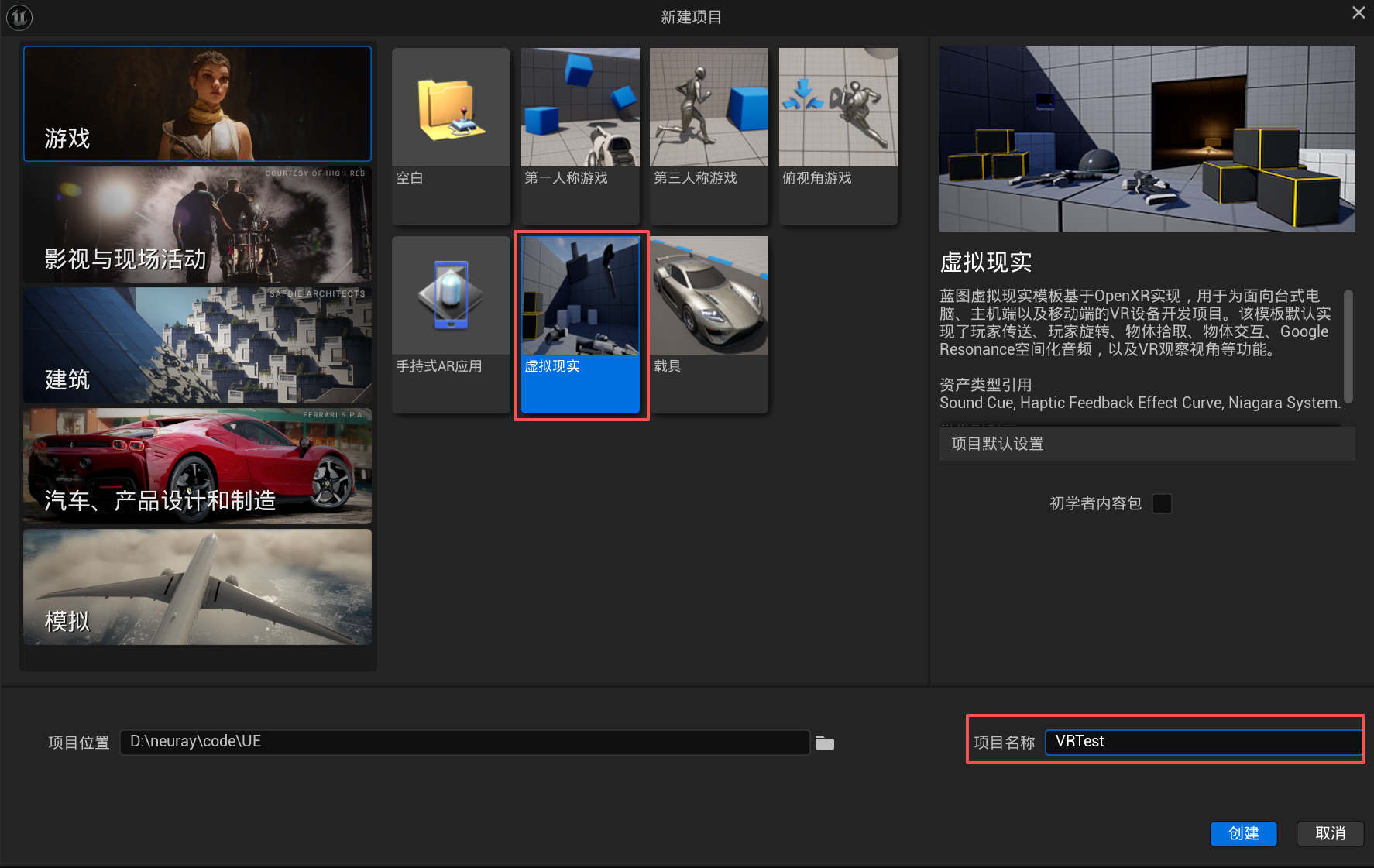Click the 创建 create button
1374x868 pixels.
point(1243,833)
